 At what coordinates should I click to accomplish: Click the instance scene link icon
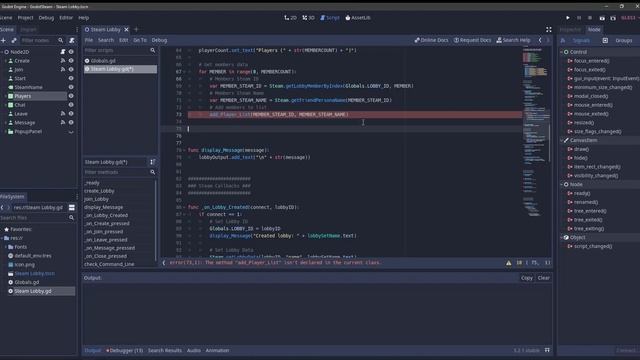point(14,40)
